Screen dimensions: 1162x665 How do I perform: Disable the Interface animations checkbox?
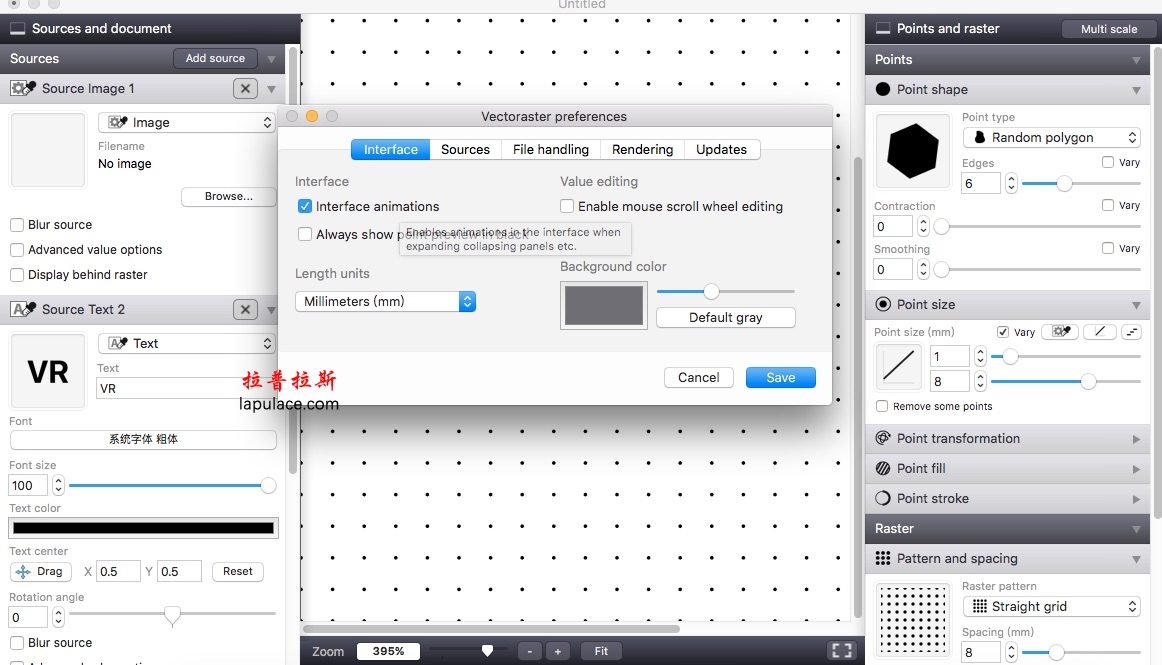pos(305,207)
